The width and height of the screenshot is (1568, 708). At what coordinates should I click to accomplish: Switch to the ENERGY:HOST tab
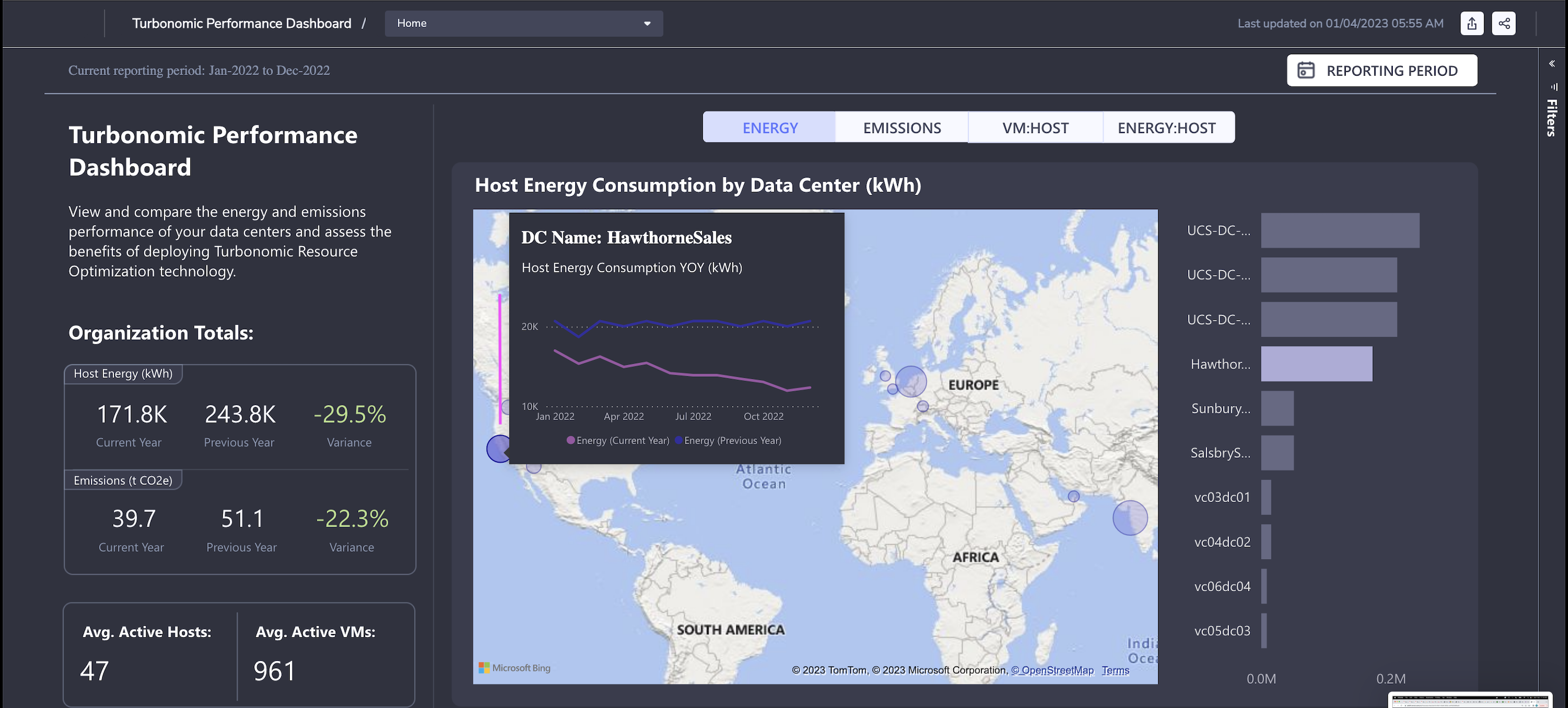(1166, 128)
